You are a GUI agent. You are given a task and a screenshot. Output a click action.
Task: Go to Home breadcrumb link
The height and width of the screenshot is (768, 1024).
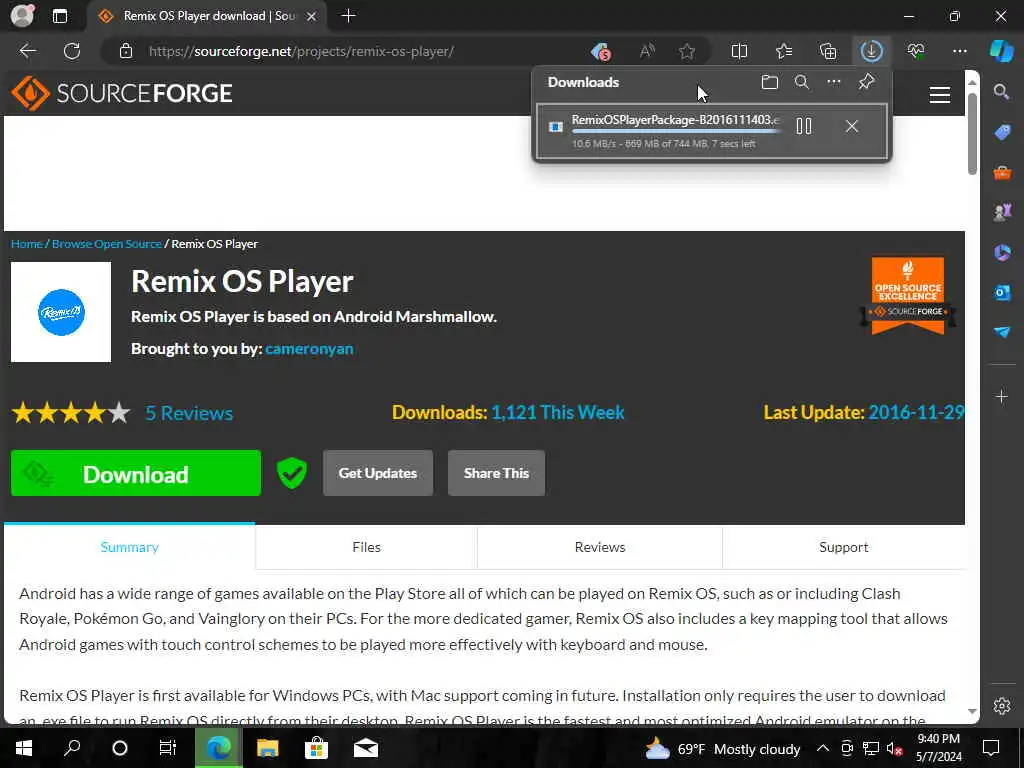click(27, 244)
